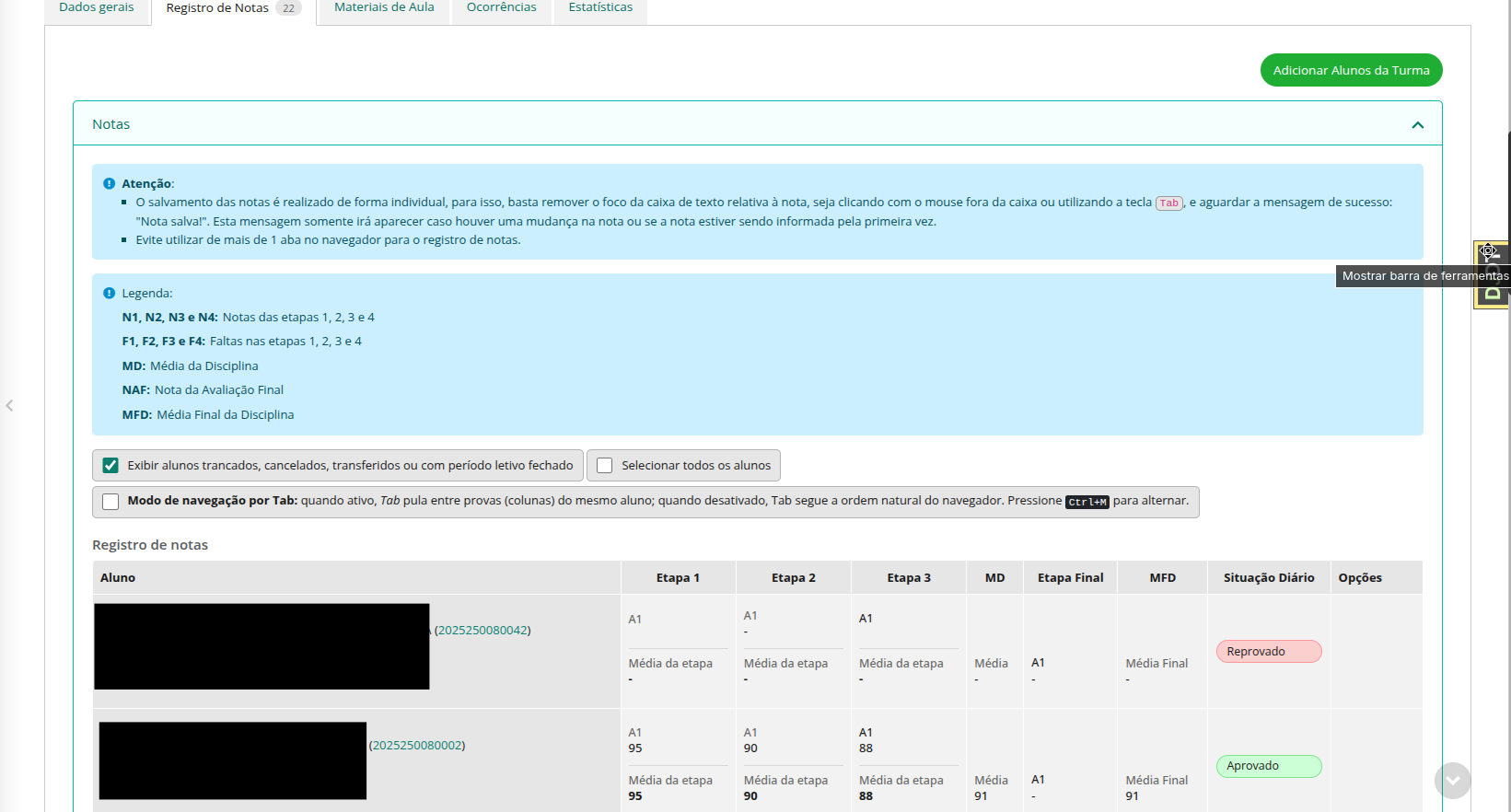Screen dimensions: 1511x812
Task: Check Selecionar todos os alunos
Action: 605,466
